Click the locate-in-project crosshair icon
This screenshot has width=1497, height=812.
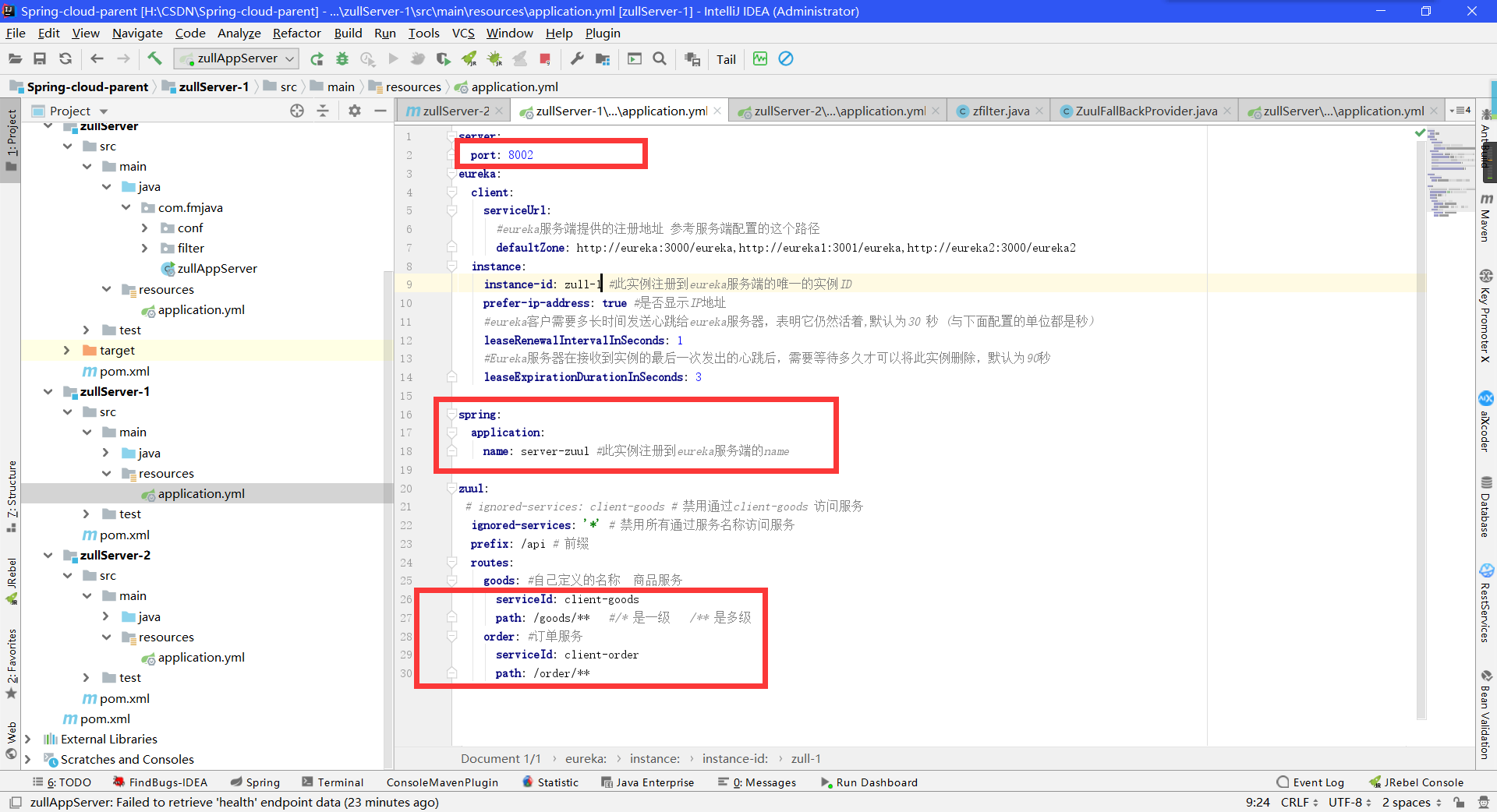click(x=297, y=111)
